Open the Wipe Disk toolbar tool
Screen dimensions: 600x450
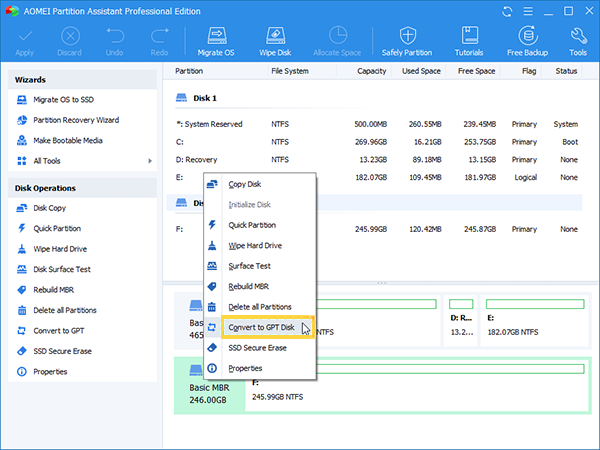click(x=275, y=41)
